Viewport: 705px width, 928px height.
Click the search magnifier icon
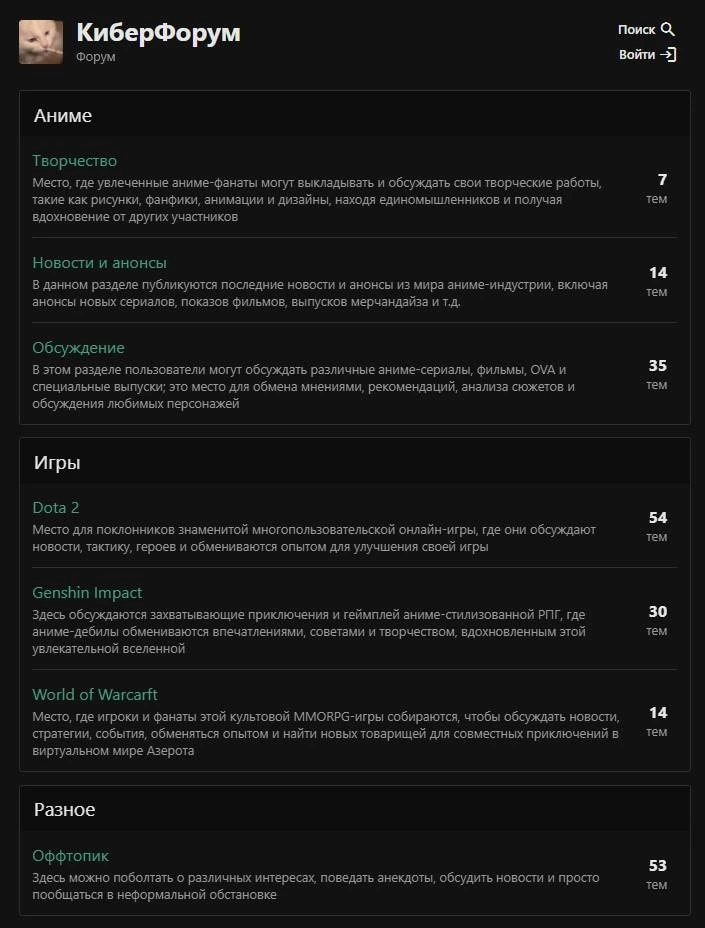pos(668,29)
